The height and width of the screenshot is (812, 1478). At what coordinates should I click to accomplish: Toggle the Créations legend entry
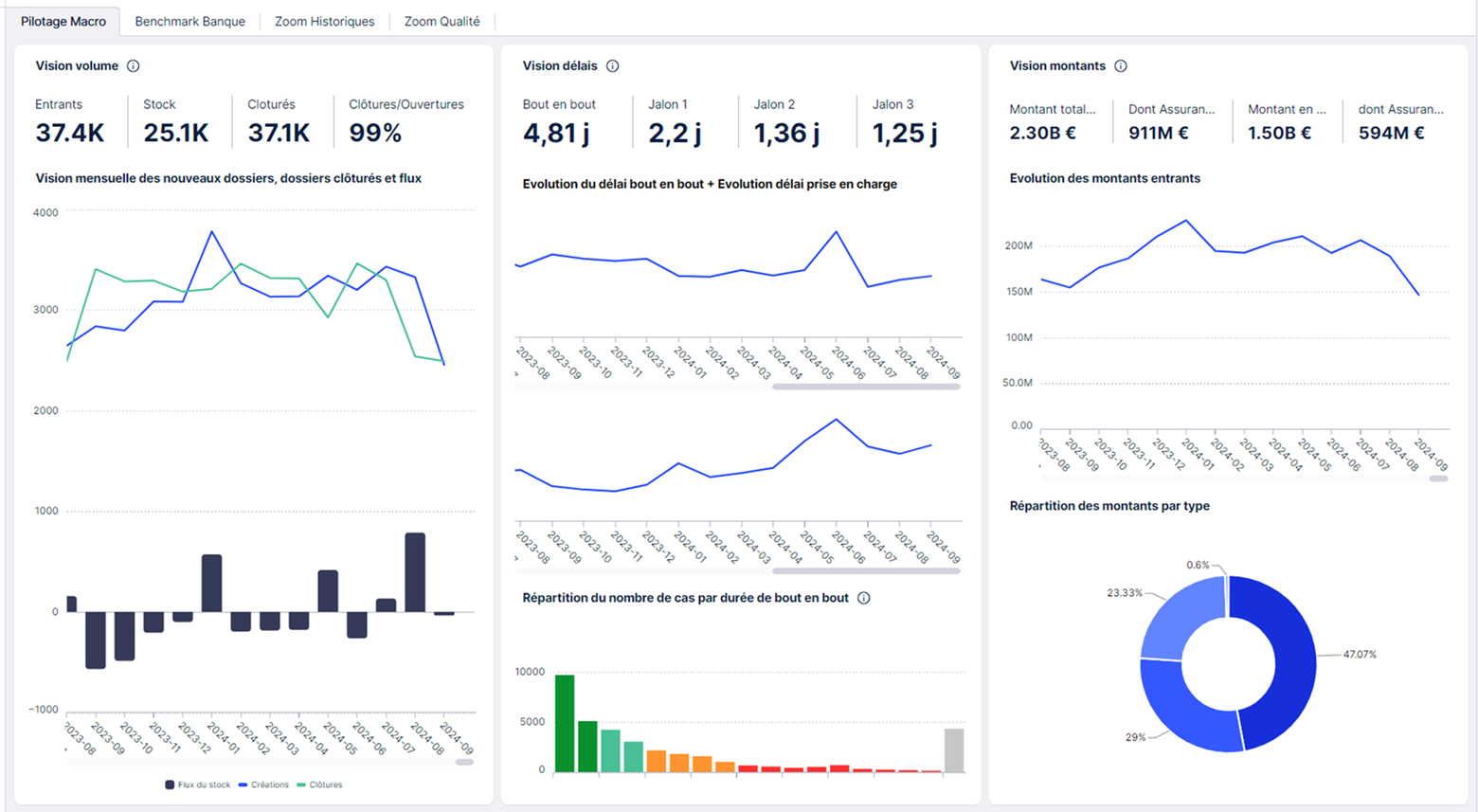coord(263,785)
